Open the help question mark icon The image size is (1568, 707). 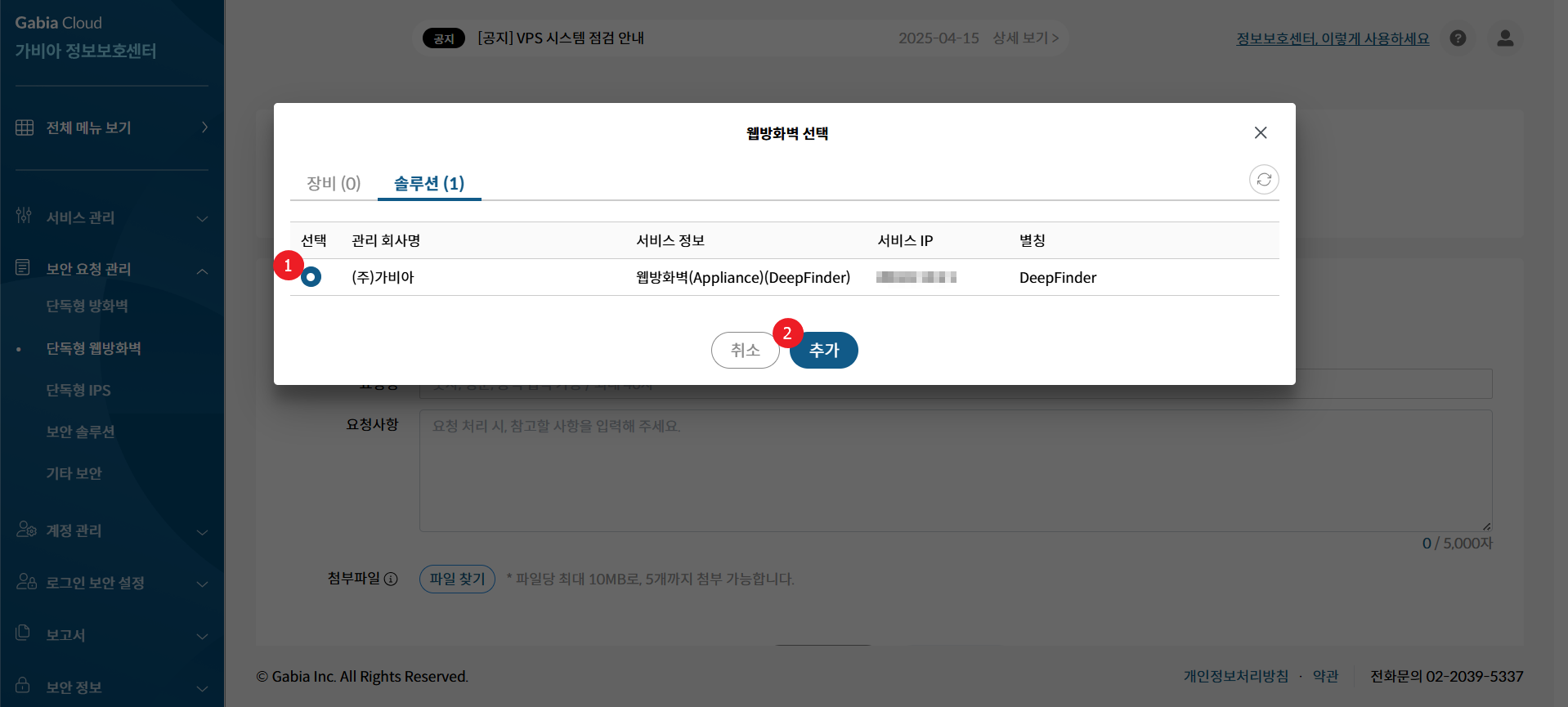point(1457,38)
